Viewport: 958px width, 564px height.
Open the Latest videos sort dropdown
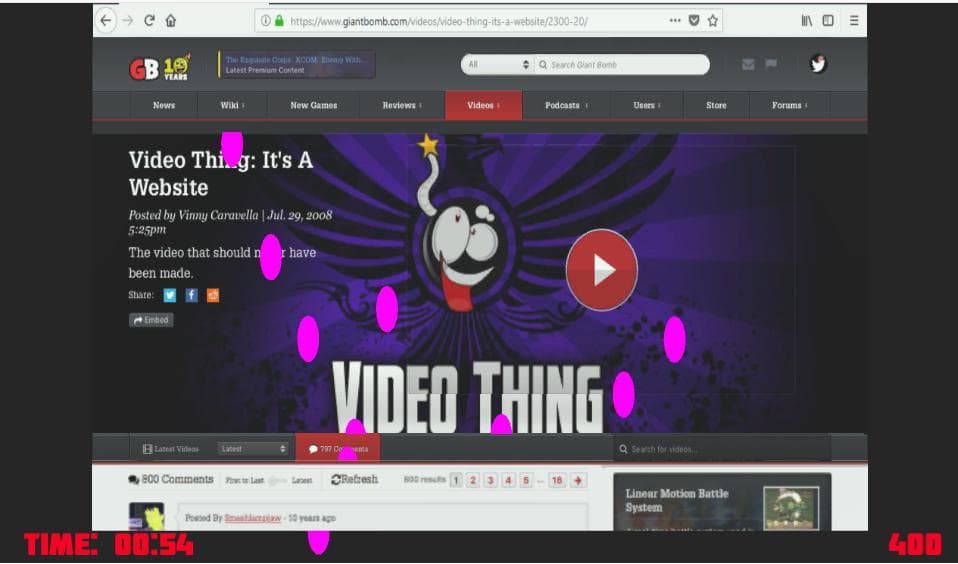click(x=252, y=449)
